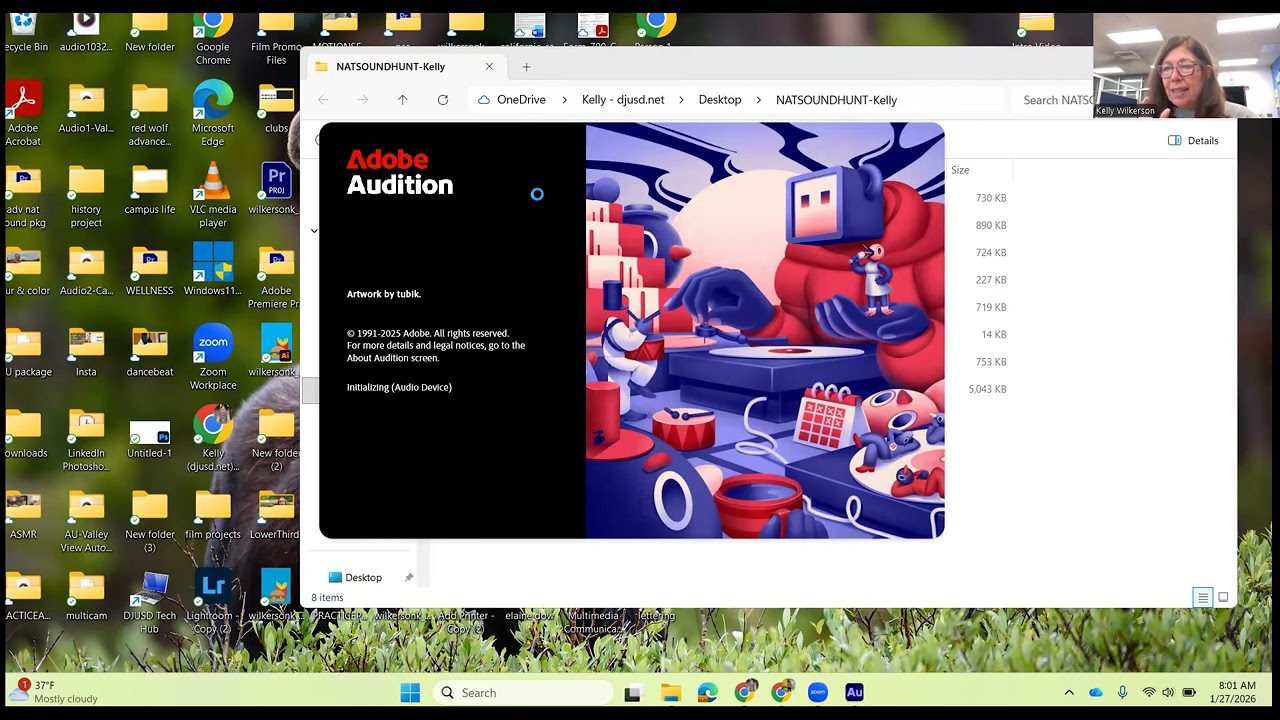Expand chevron after Desktop breadcrumb
Screen dimensions: 1280x720
pyautogui.click(x=758, y=100)
